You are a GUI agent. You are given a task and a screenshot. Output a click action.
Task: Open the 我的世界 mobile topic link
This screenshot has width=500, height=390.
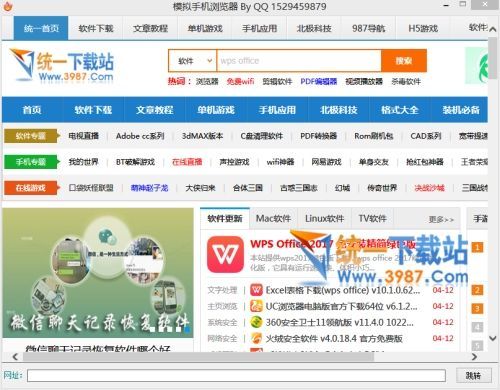[x=83, y=162]
